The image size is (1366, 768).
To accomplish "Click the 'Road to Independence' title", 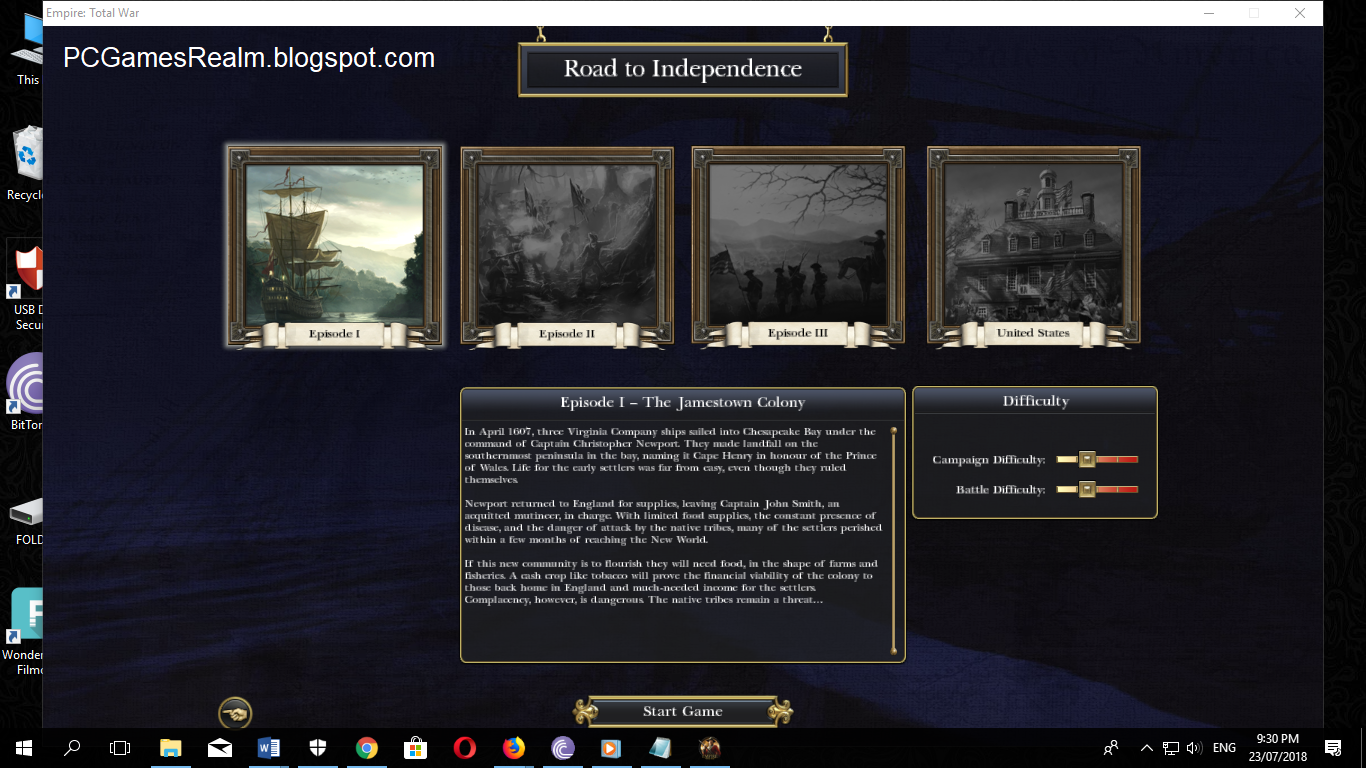I will pyautogui.click(x=683, y=69).
